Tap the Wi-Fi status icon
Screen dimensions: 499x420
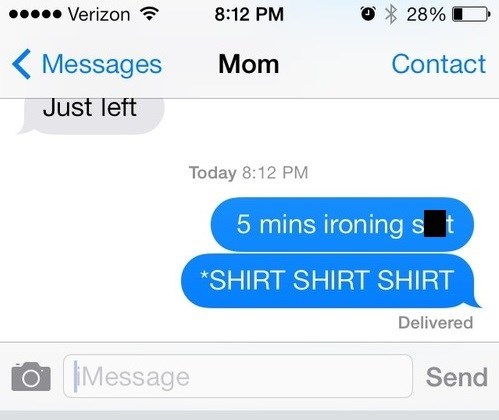click(149, 14)
